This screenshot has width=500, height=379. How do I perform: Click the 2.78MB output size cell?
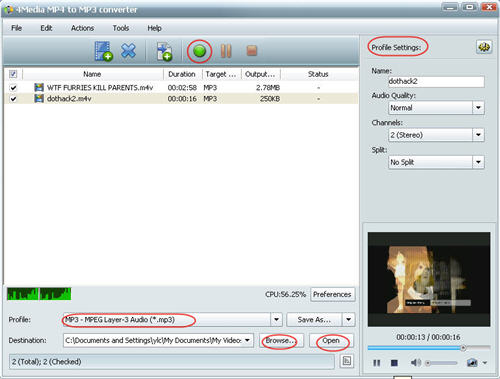[x=268, y=88]
